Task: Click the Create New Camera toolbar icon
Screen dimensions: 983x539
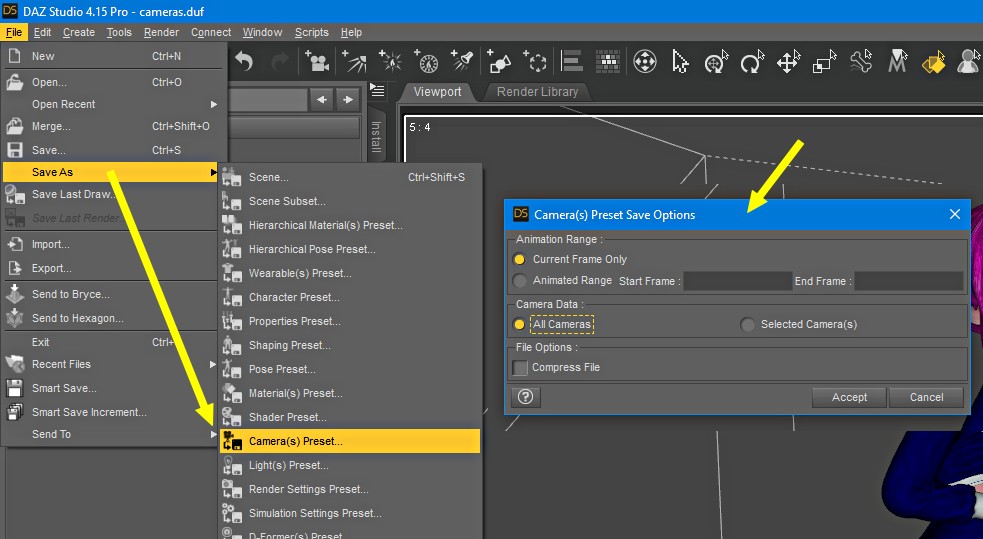Action: [317, 61]
